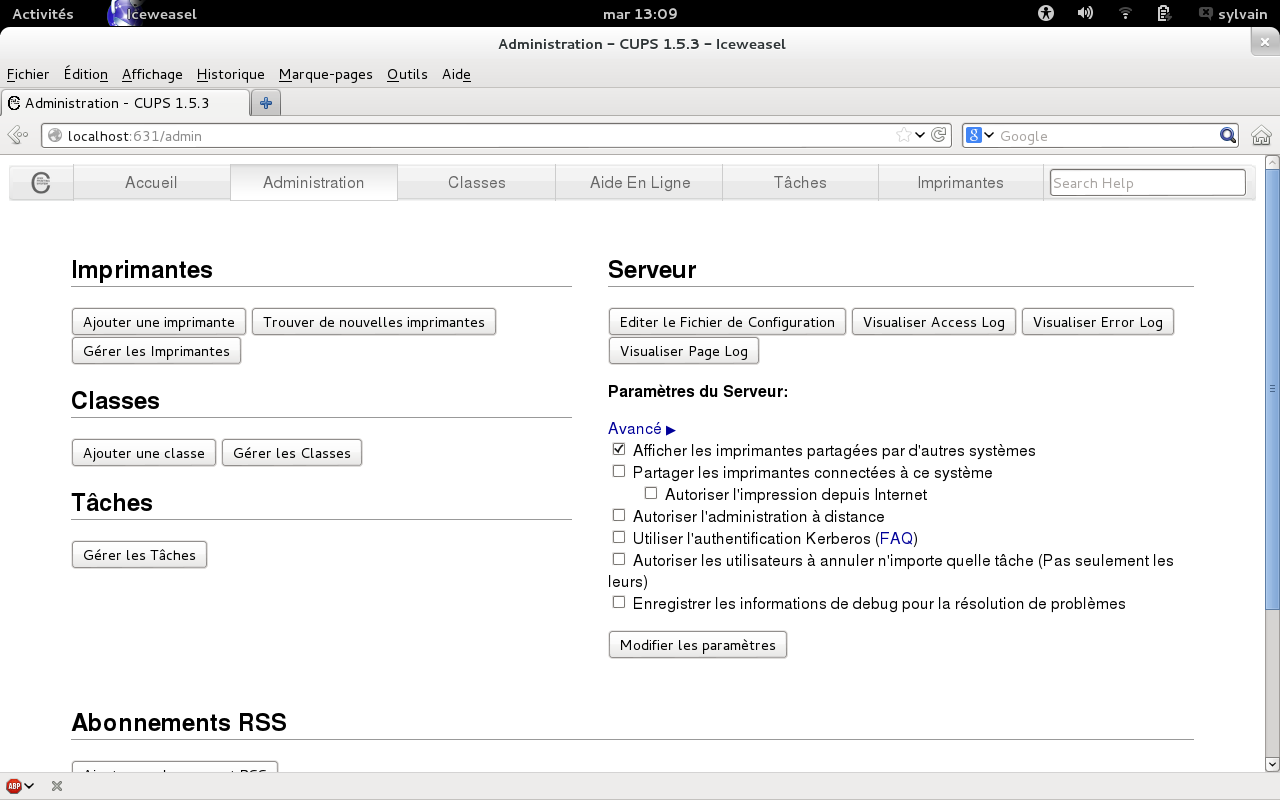Viewport: 1280px width, 800px height.
Task: Open the Marque-pages menu
Action: pyautogui.click(x=325, y=74)
